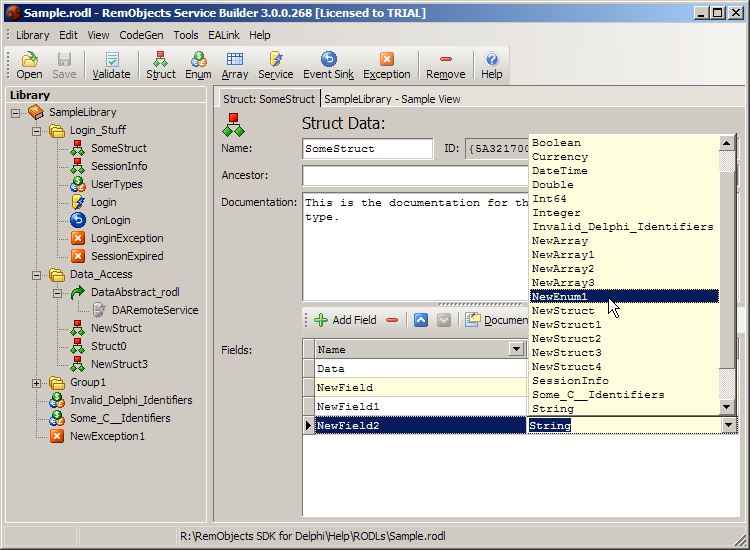This screenshot has width=750, height=550.
Task: Open the Name column header dropdown
Action: click(516, 349)
